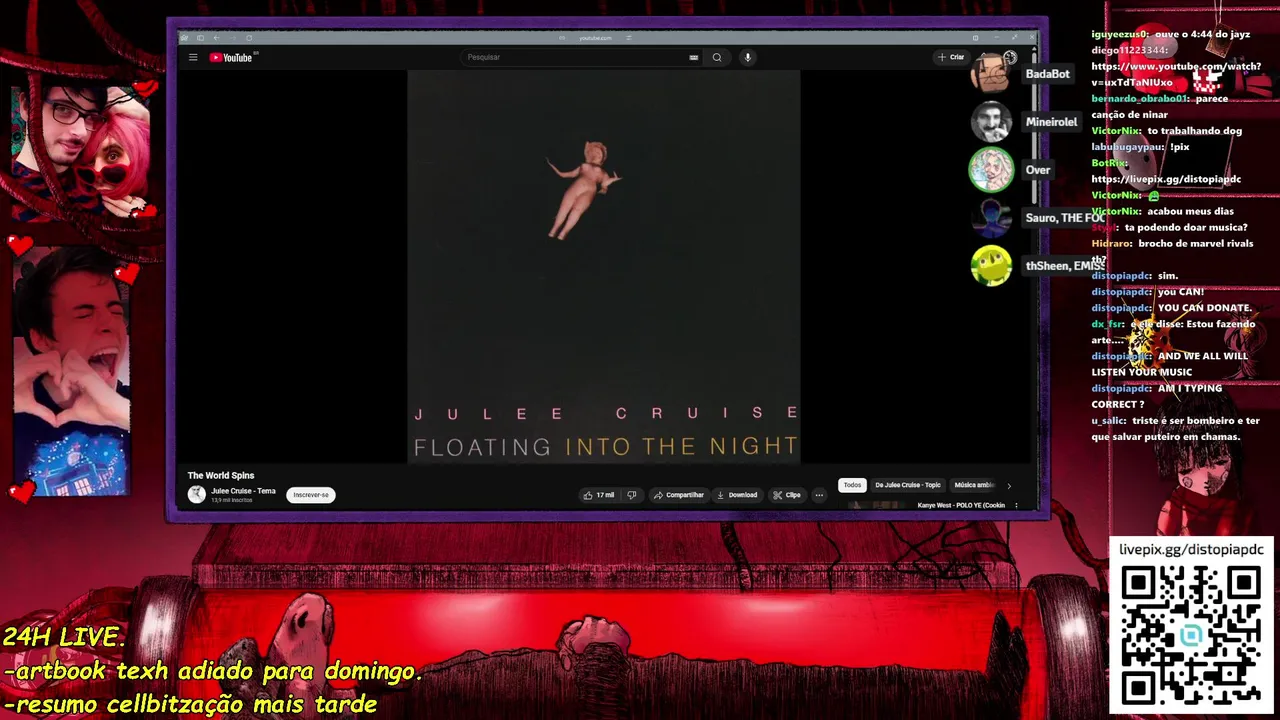1280x720 pixels.
Task: Open options for Kanye West POLO YE video
Action: pyautogui.click(x=1017, y=506)
